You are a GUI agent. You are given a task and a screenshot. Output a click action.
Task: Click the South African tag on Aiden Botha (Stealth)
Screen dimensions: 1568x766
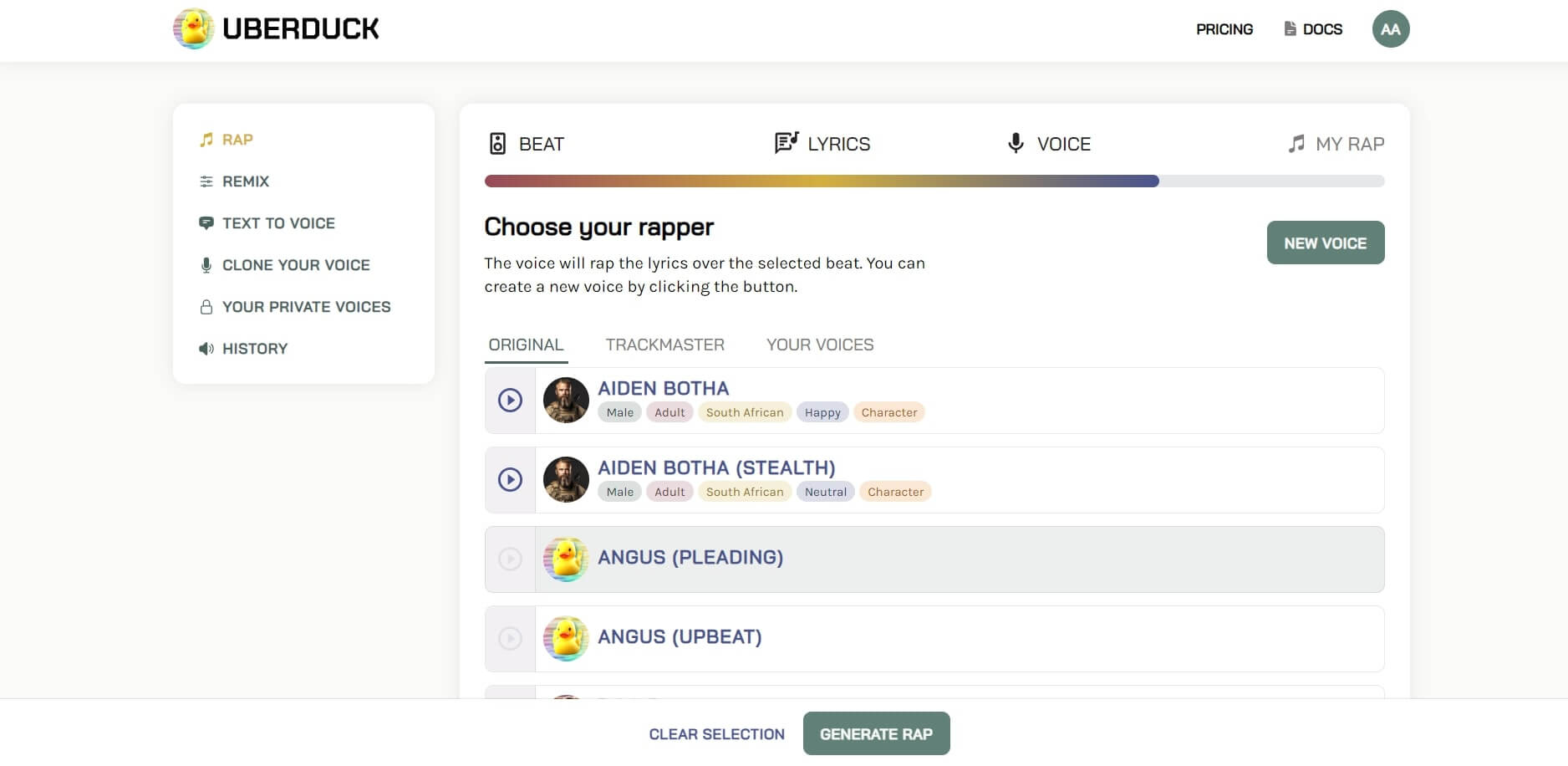point(745,492)
